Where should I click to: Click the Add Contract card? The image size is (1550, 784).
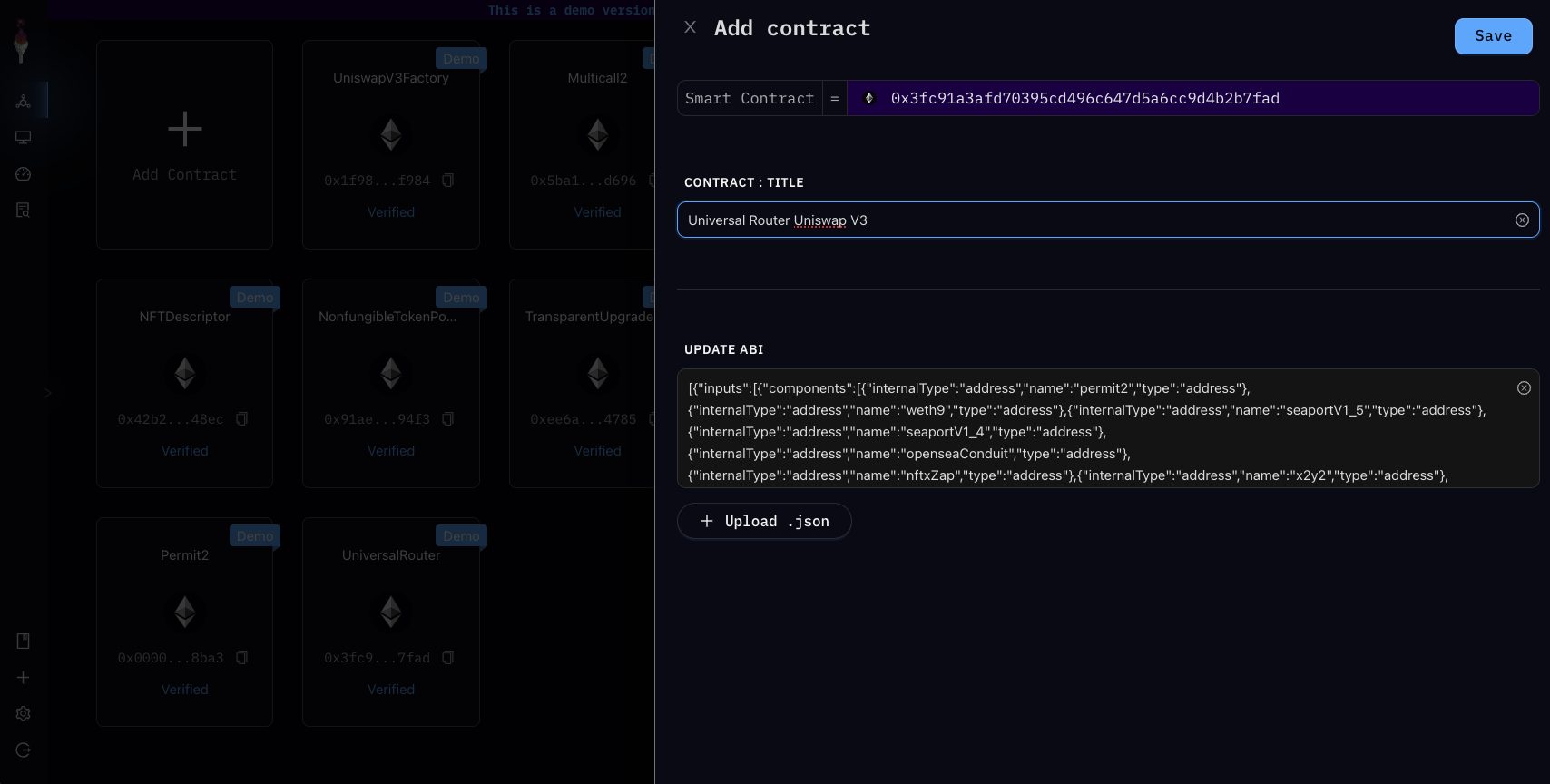(x=184, y=144)
